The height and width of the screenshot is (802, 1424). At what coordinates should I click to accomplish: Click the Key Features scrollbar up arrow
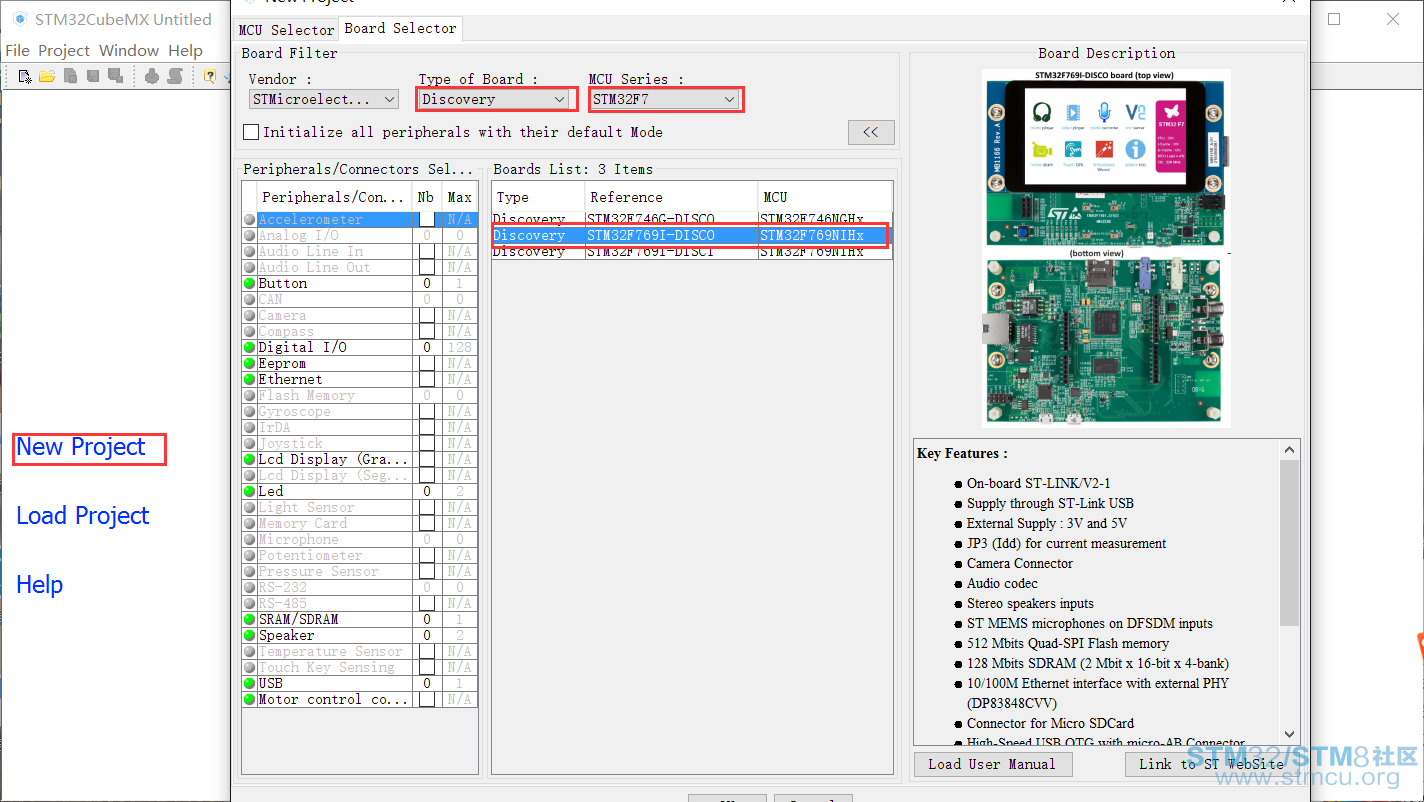pos(1289,449)
